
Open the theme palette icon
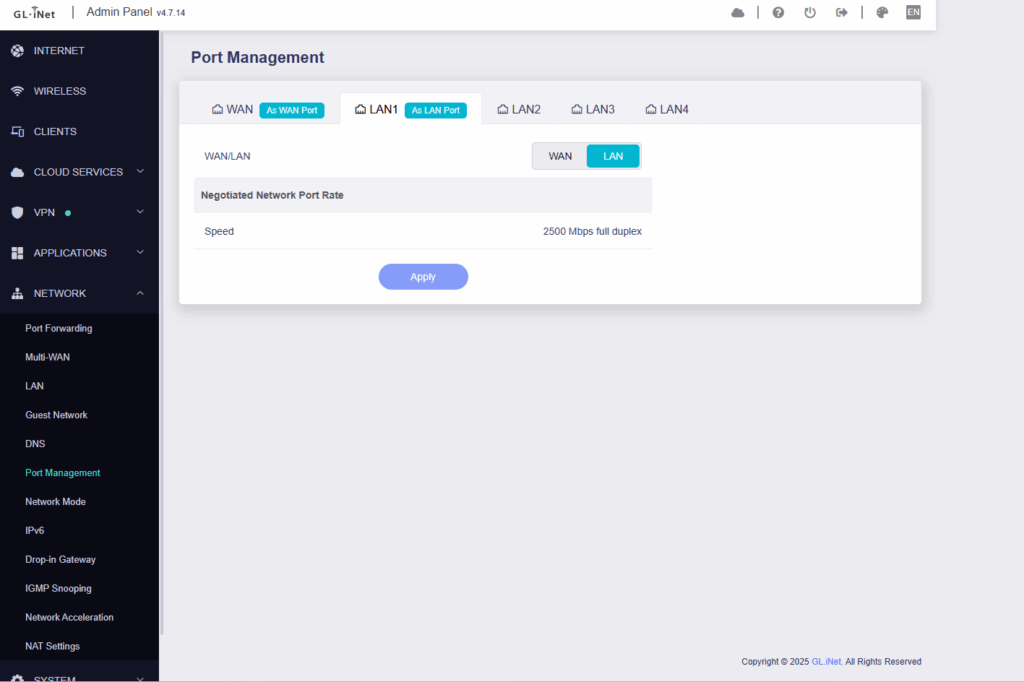tap(882, 12)
